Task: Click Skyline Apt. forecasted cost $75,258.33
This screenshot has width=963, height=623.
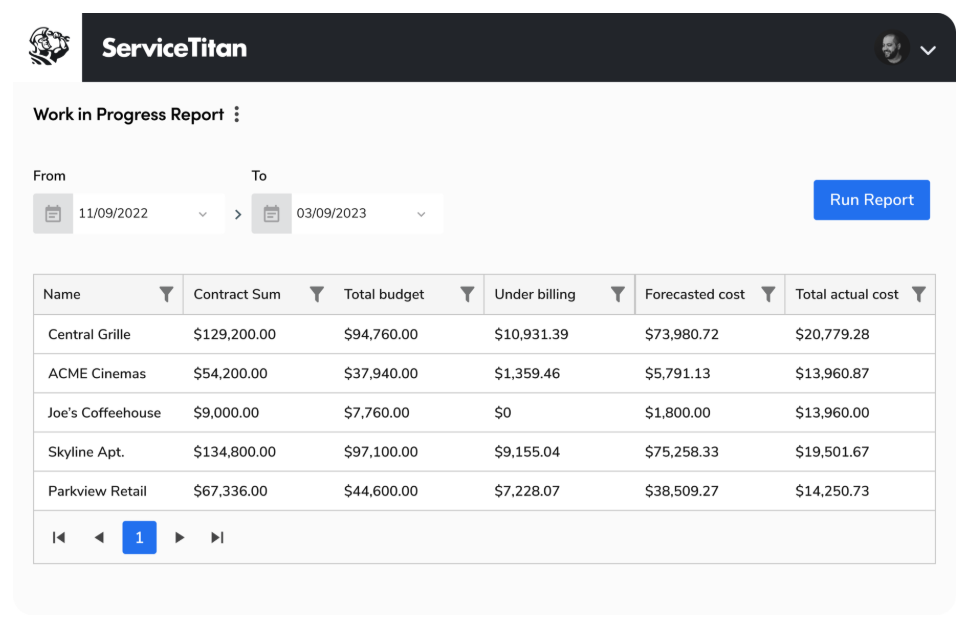Action: click(x=682, y=452)
